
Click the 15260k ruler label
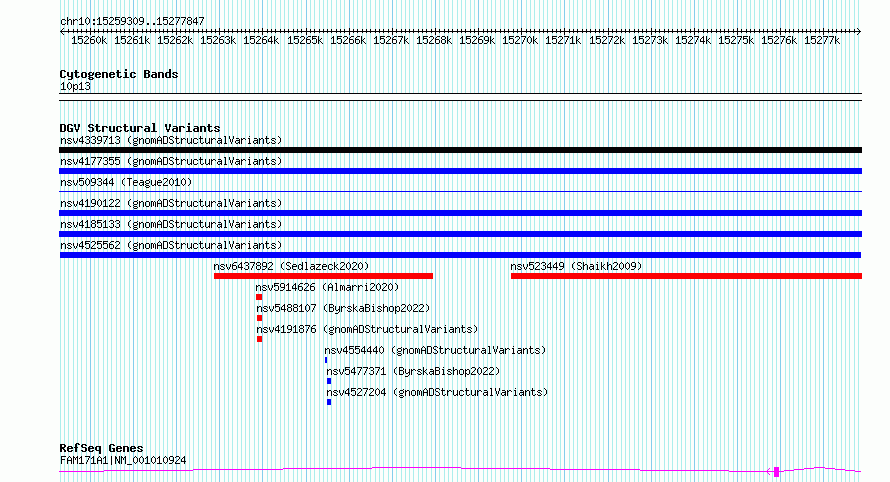89,41
